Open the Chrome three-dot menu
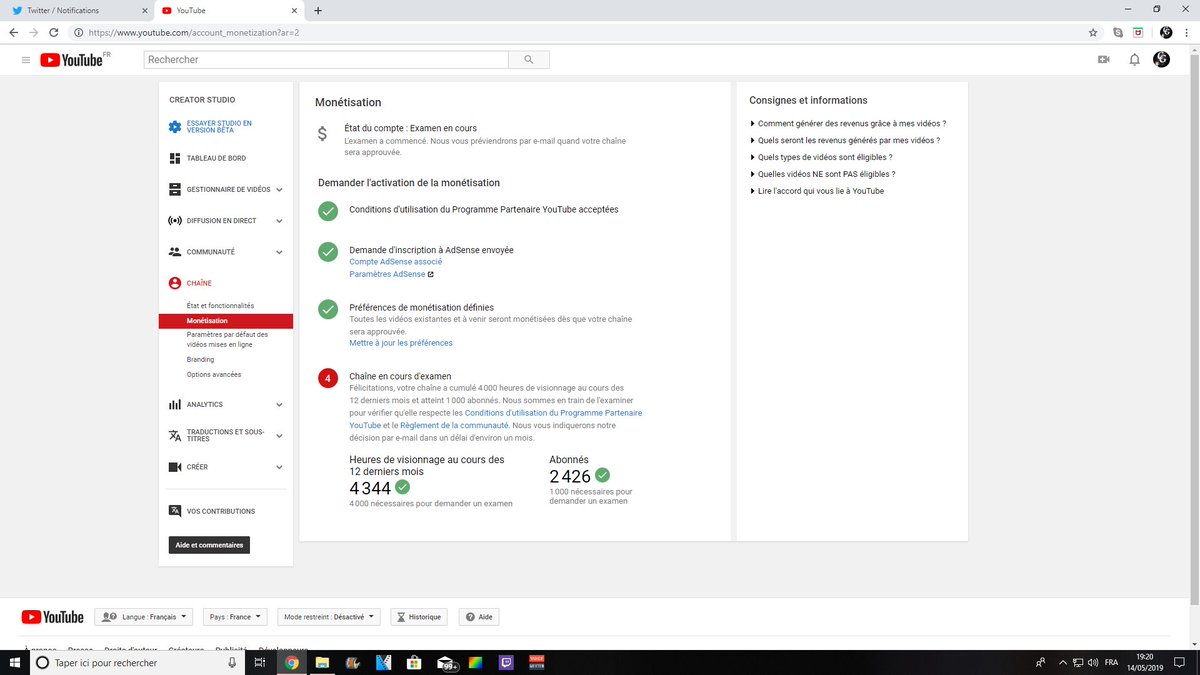The image size is (1200, 675). (1187, 32)
